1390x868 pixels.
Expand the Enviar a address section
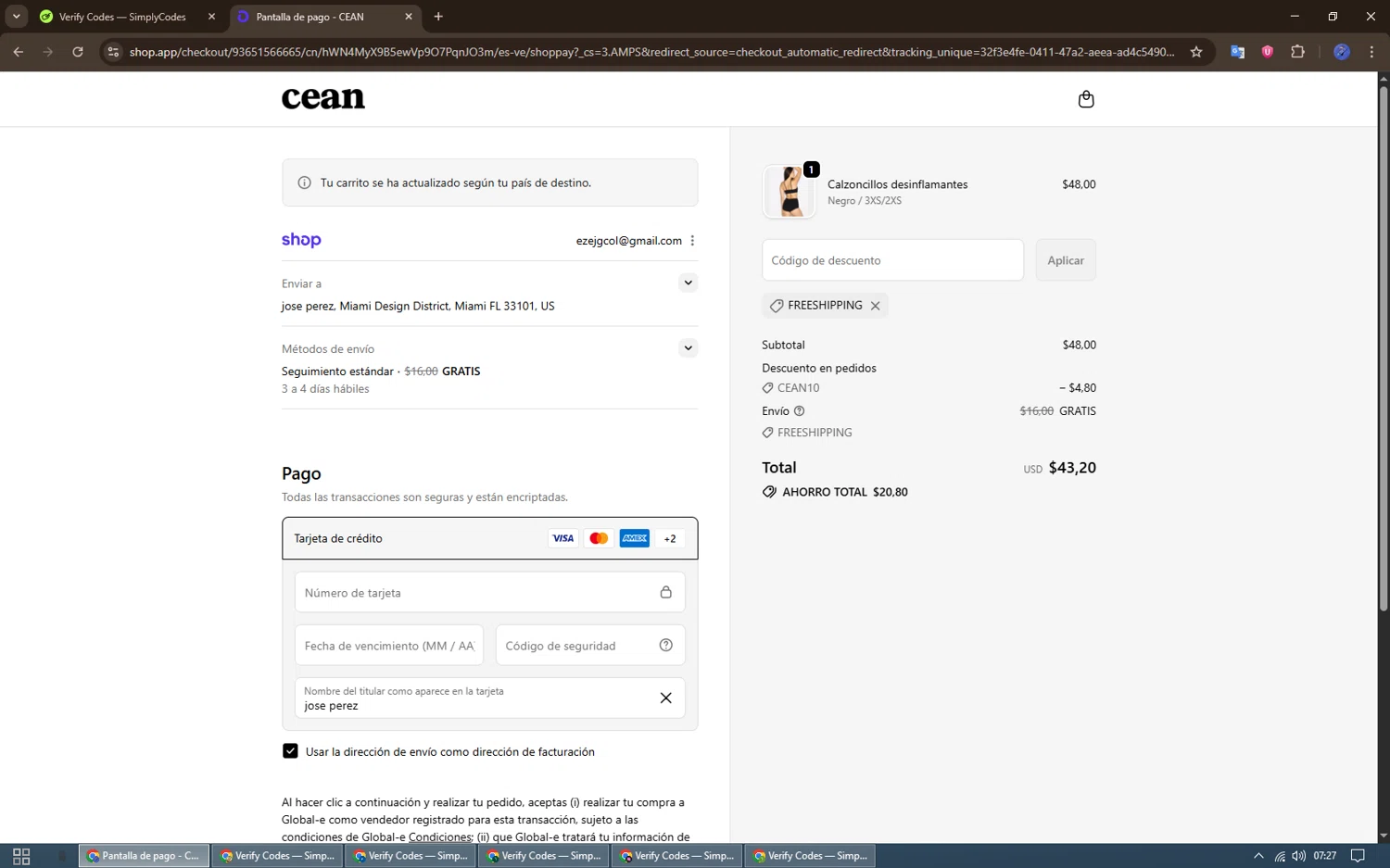(x=688, y=283)
